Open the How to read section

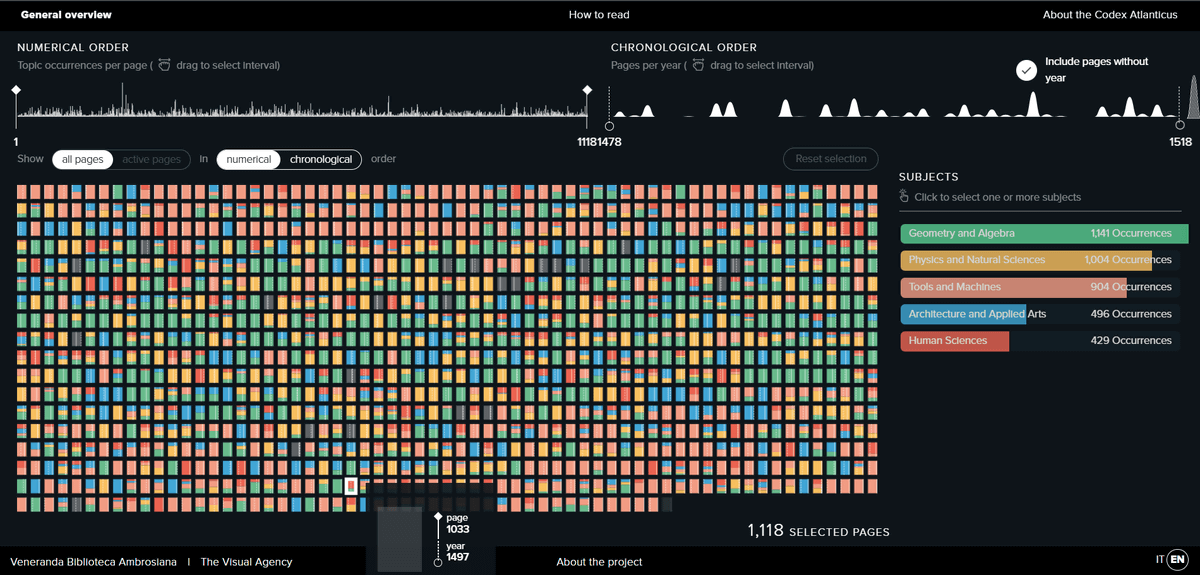(599, 15)
